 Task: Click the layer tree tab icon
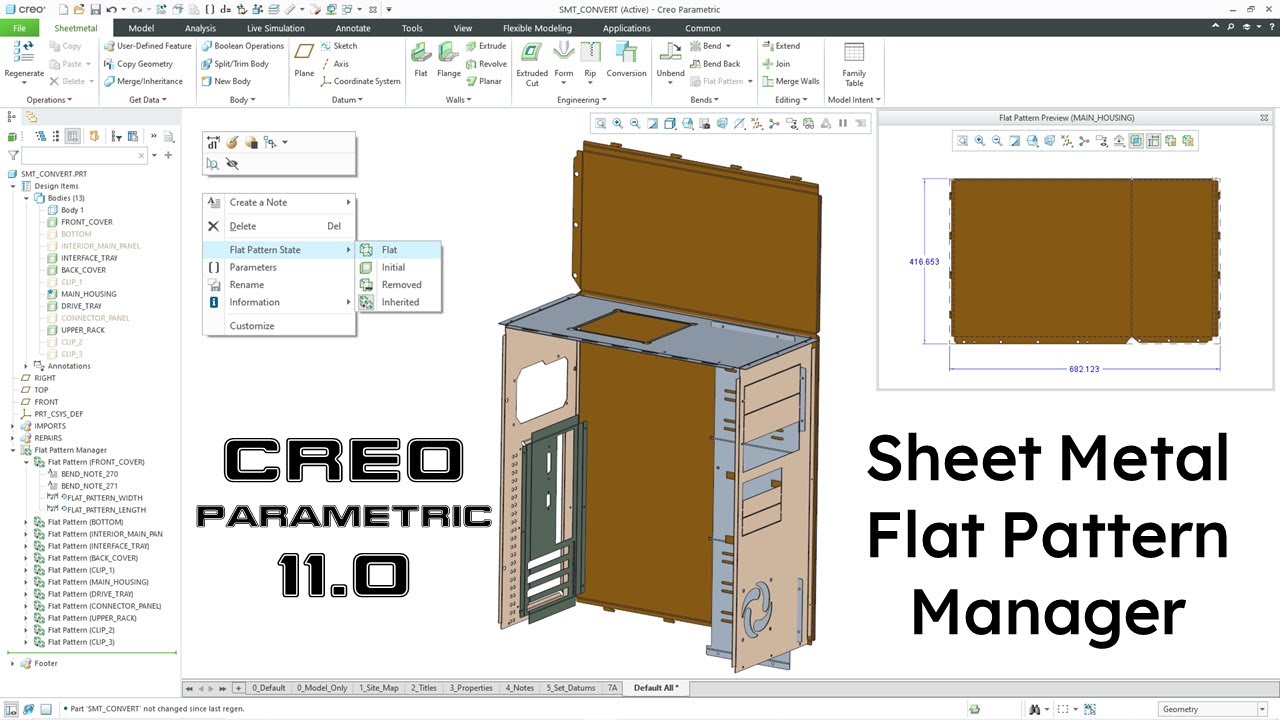click(x=31, y=117)
